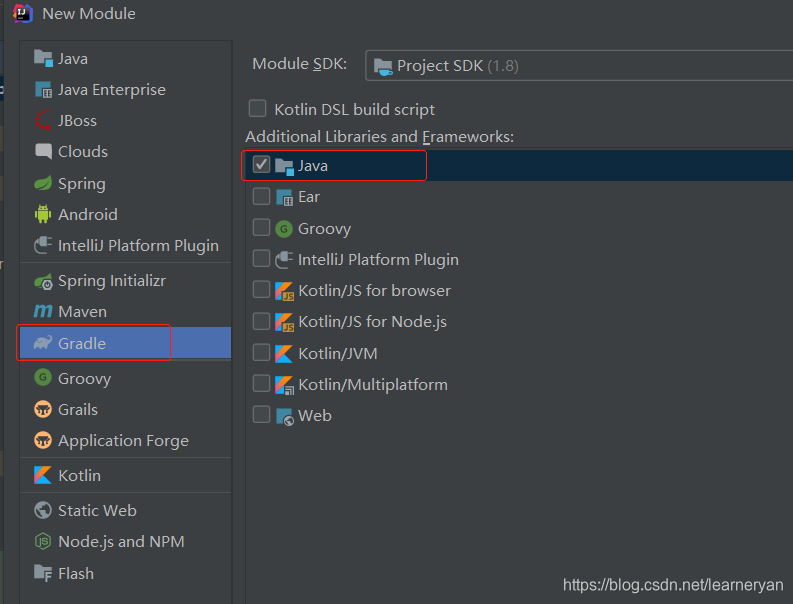Click the Kotlin DSL build script label
The image size is (793, 604).
(x=355, y=109)
